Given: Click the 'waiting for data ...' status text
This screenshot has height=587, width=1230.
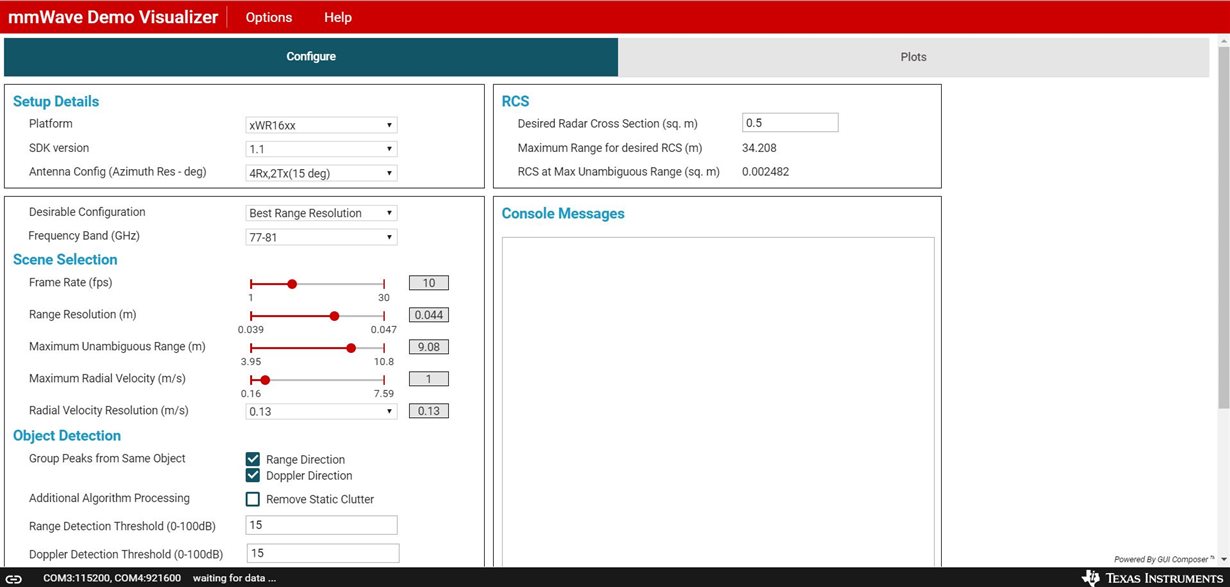Looking at the screenshot, I should (234, 578).
